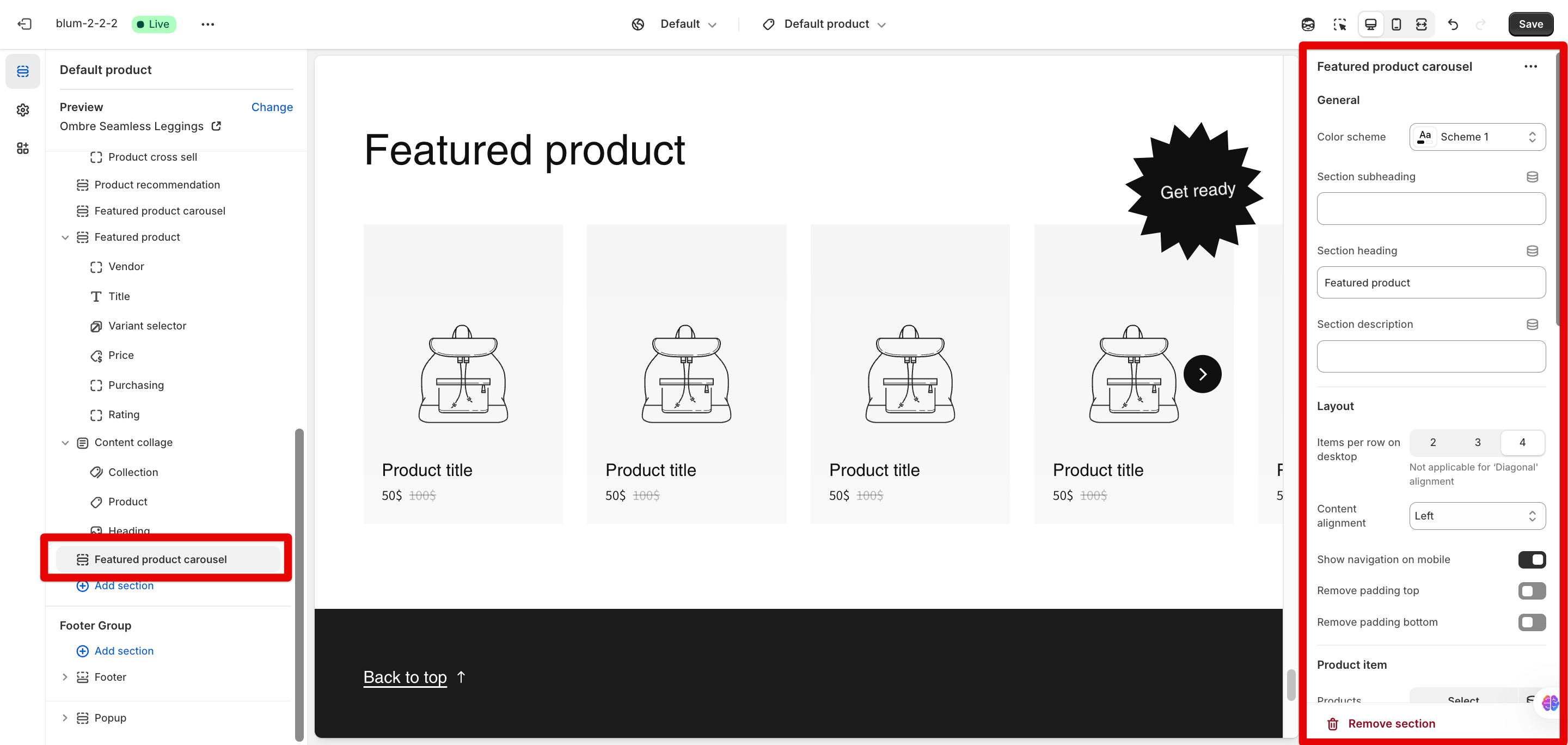The image size is (1568, 745).
Task: Disable Show navigation on mobile
Action: click(x=1531, y=559)
